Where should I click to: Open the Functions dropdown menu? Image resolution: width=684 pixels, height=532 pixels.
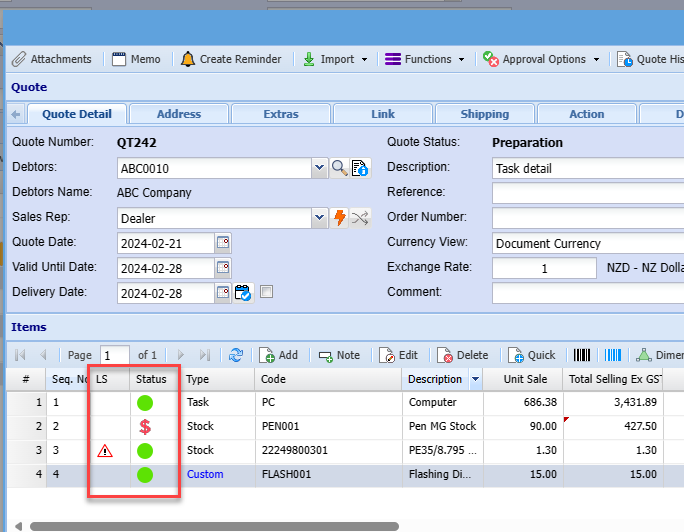pos(425,59)
